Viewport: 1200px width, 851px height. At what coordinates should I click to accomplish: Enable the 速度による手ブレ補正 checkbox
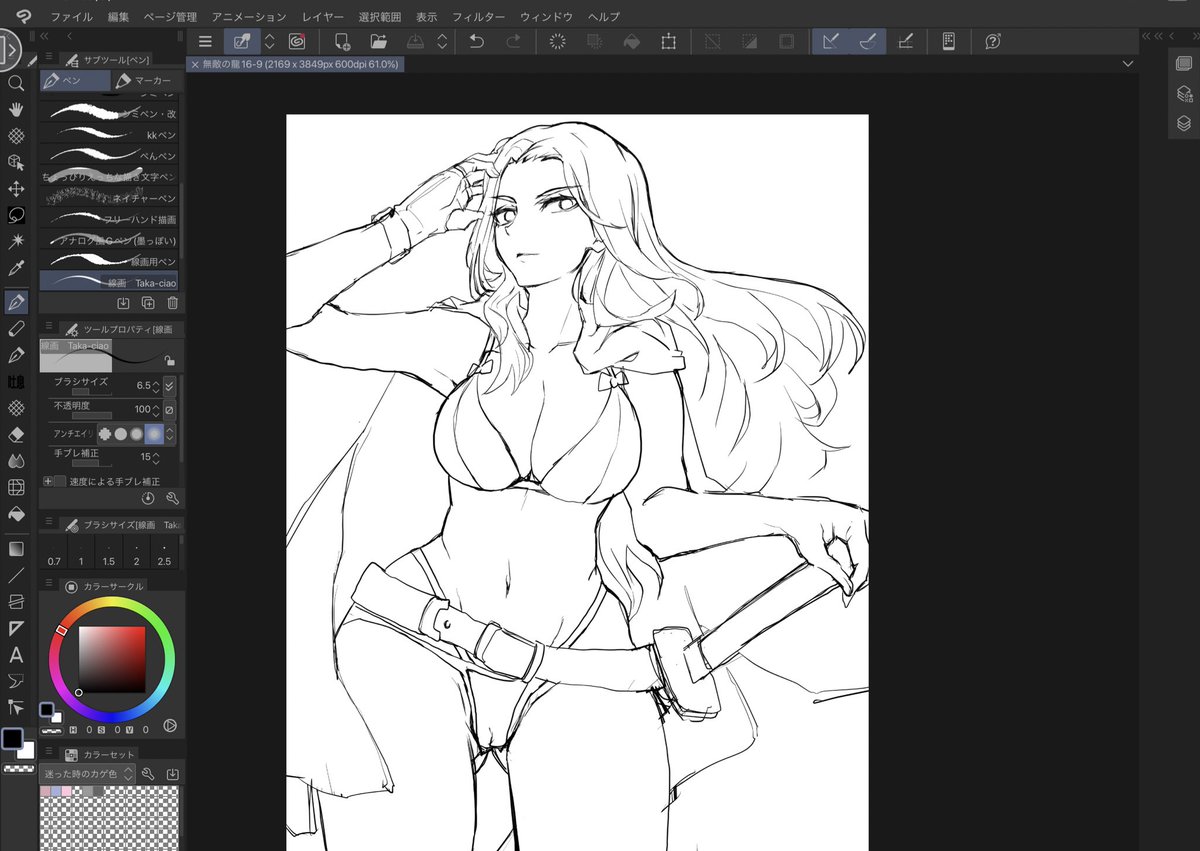pyautogui.click(x=59, y=481)
